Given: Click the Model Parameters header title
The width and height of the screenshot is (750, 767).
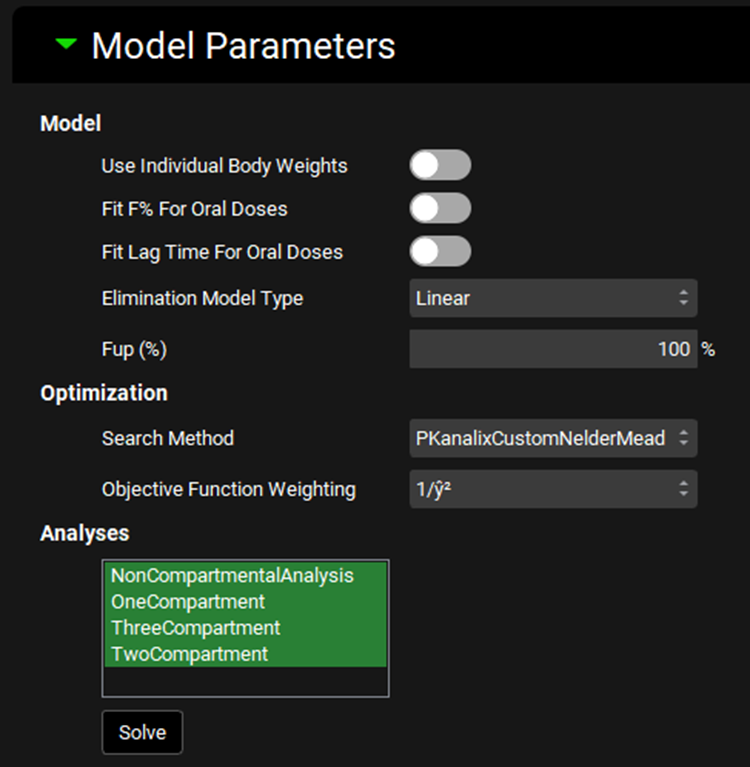Looking at the screenshot, I should (243, 46).
